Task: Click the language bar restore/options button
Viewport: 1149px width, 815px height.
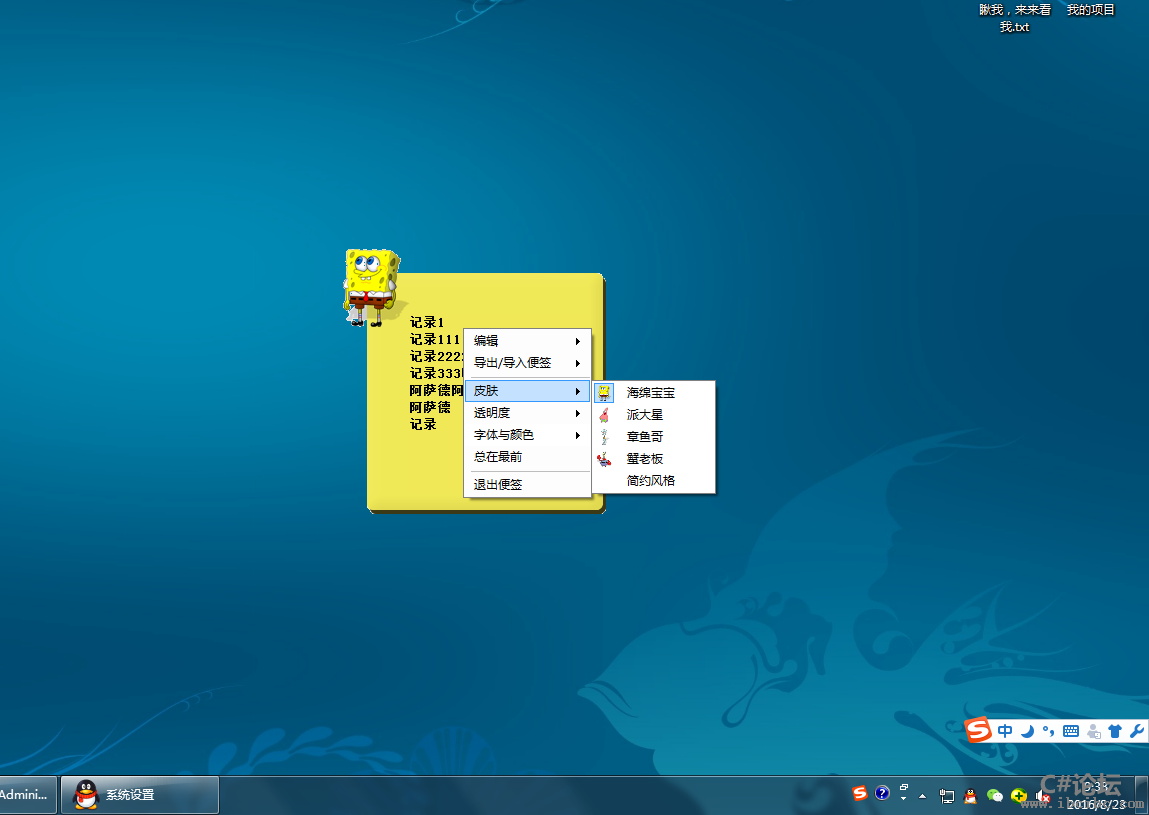Action: pos(904,787)
